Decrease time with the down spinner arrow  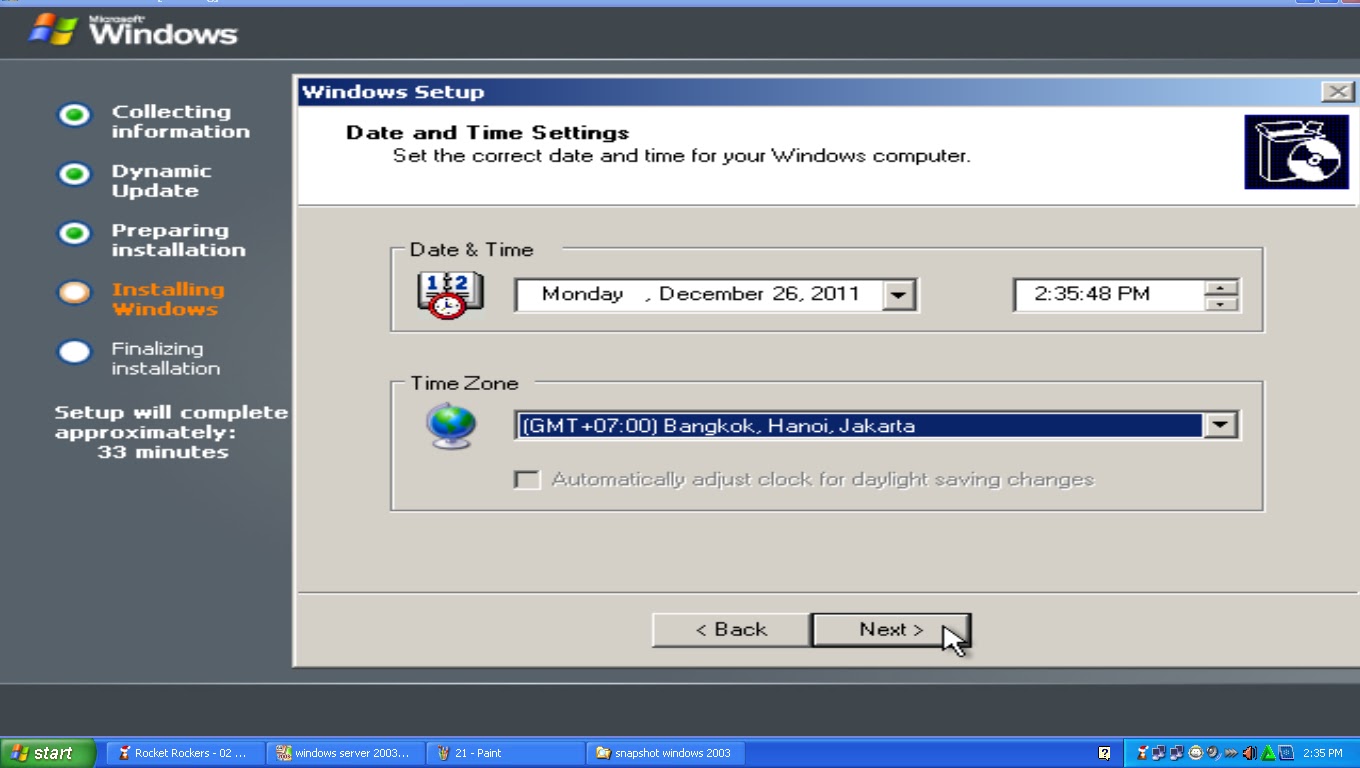(x=1222, y=303)
